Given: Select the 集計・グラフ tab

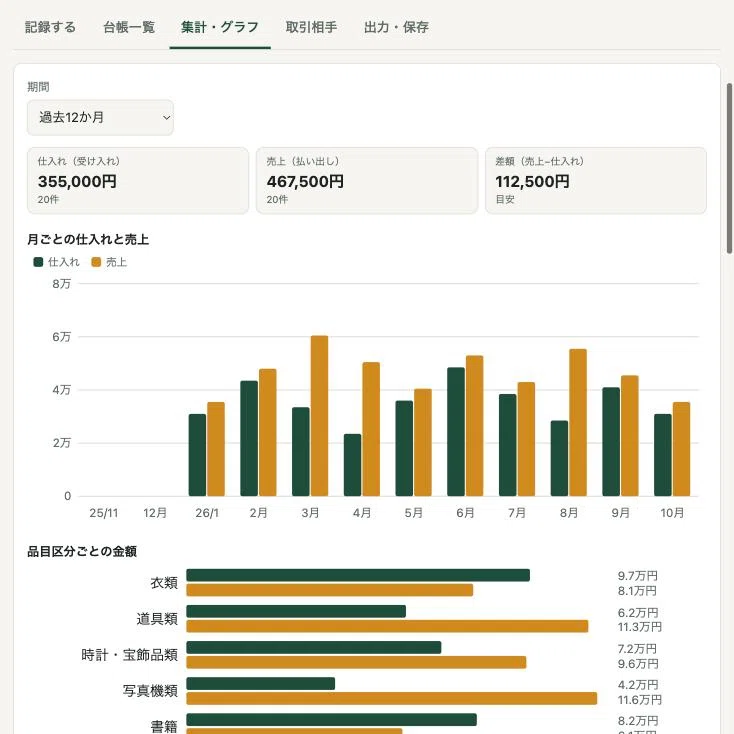Looking at the screenshot, I should [220, 27].
